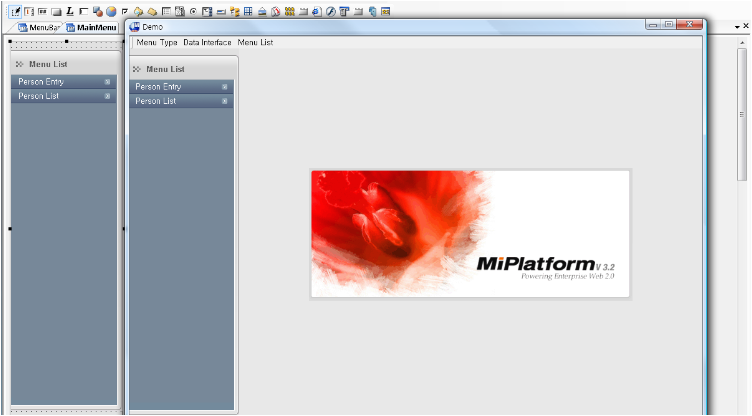Pick the checkbox component icon in the toolbar
The height and width of the screenshot is (416, 752).
(125, 11)
